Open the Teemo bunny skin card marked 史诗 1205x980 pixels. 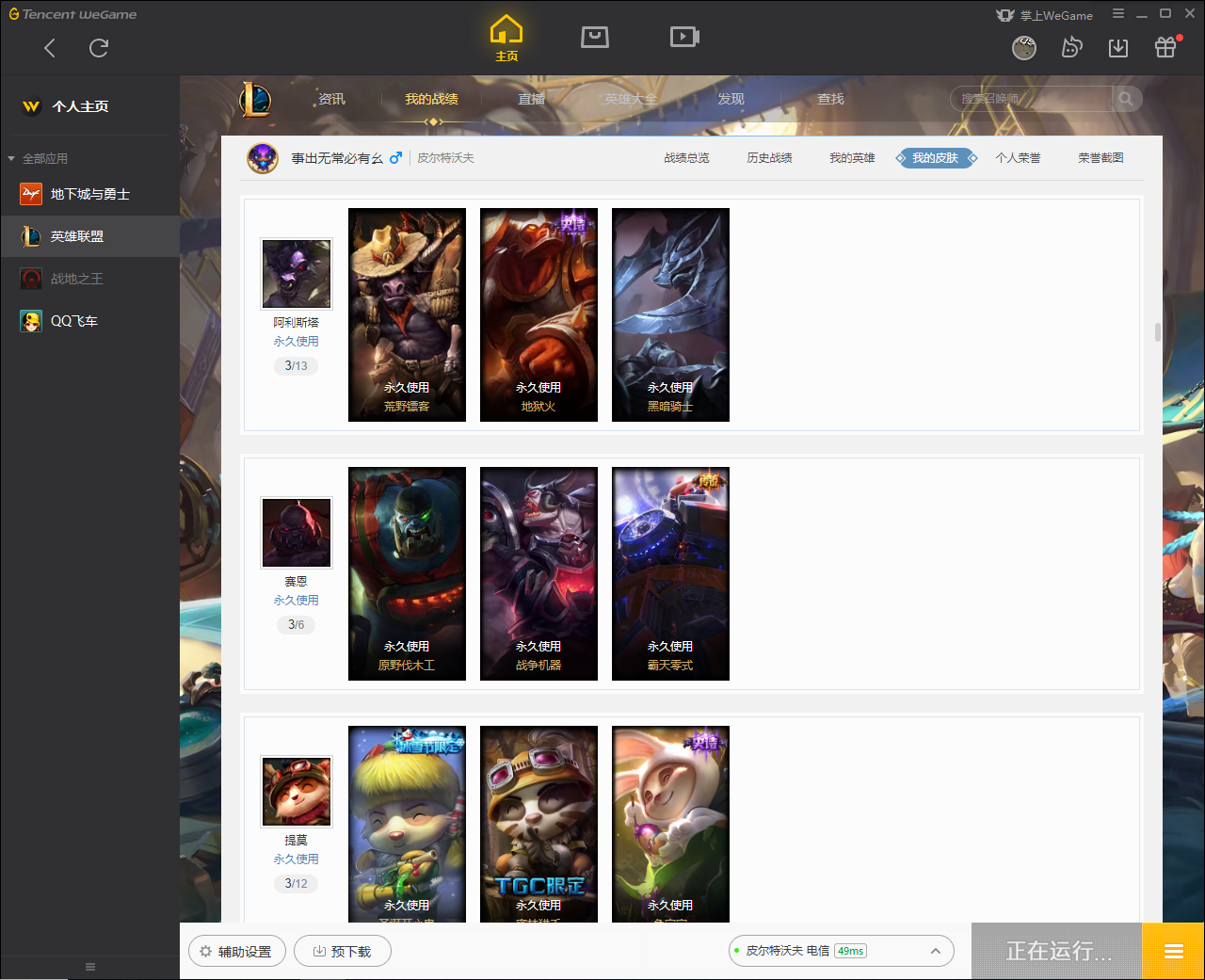(x=670, y=824)
